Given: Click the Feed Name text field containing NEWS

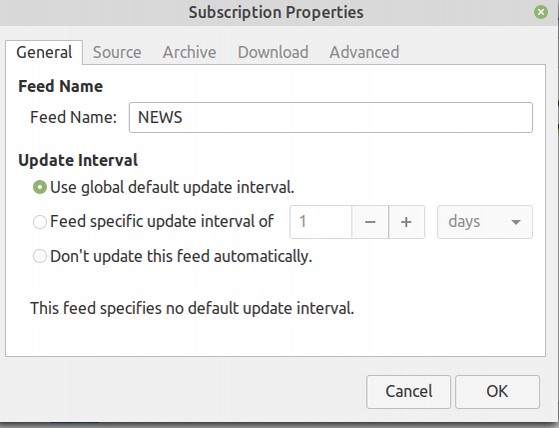Looking at the screenshot, I should [331, 118].
